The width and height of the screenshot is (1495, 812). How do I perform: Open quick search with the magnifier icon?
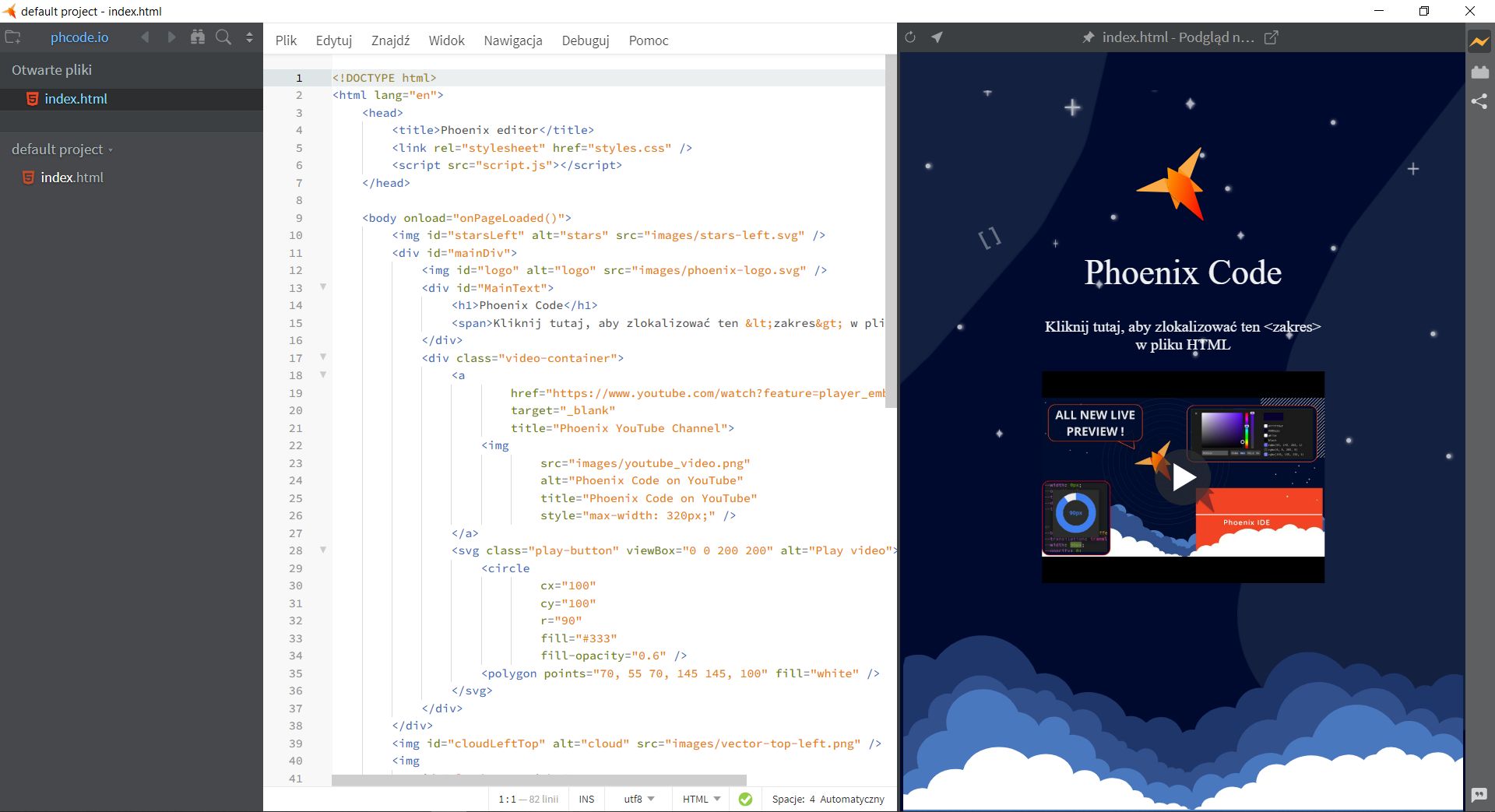223,37
